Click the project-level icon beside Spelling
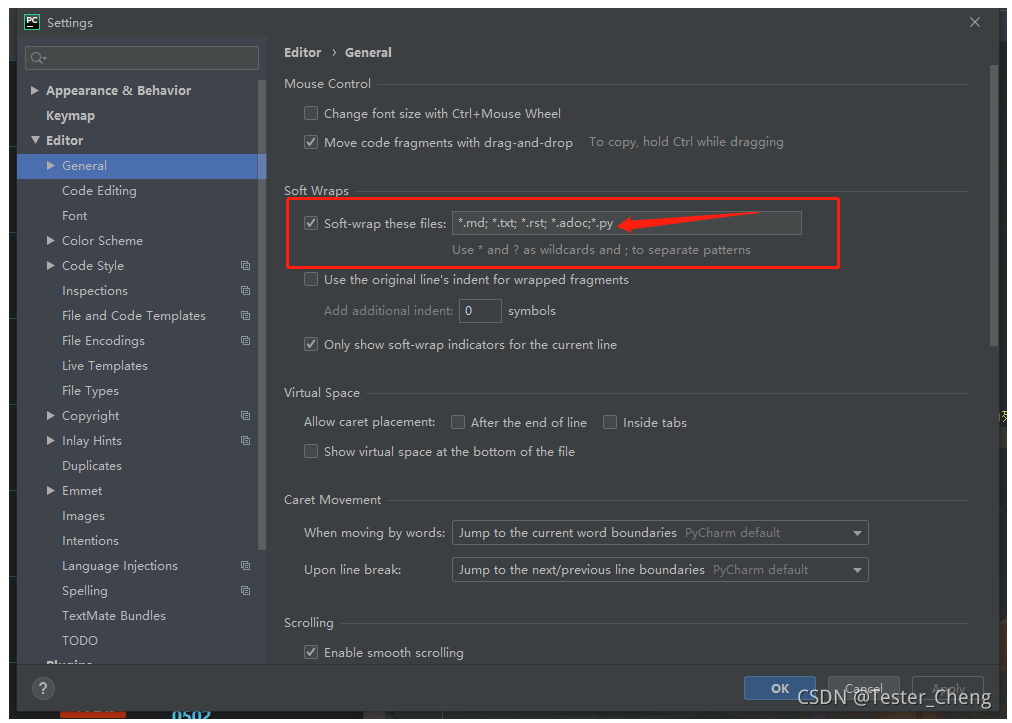The height and width of the screenshot is (723, 1012). (x=245, y=591)
